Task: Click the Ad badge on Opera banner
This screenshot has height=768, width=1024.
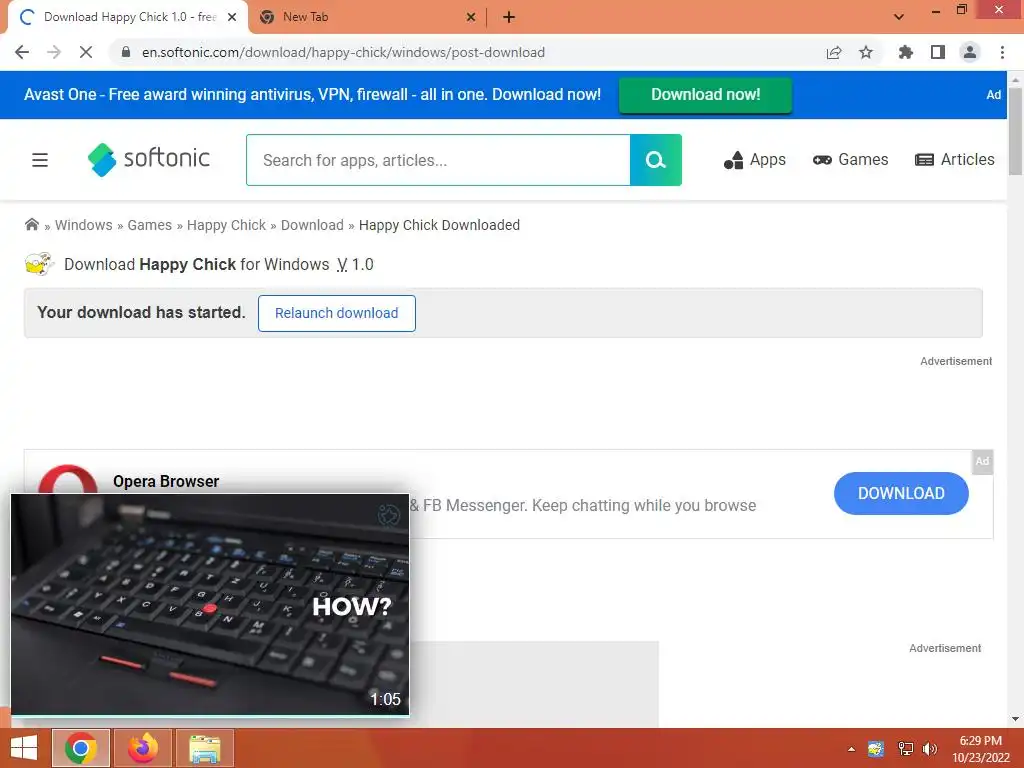Action: pyautogui.click(x=982, y=461)
